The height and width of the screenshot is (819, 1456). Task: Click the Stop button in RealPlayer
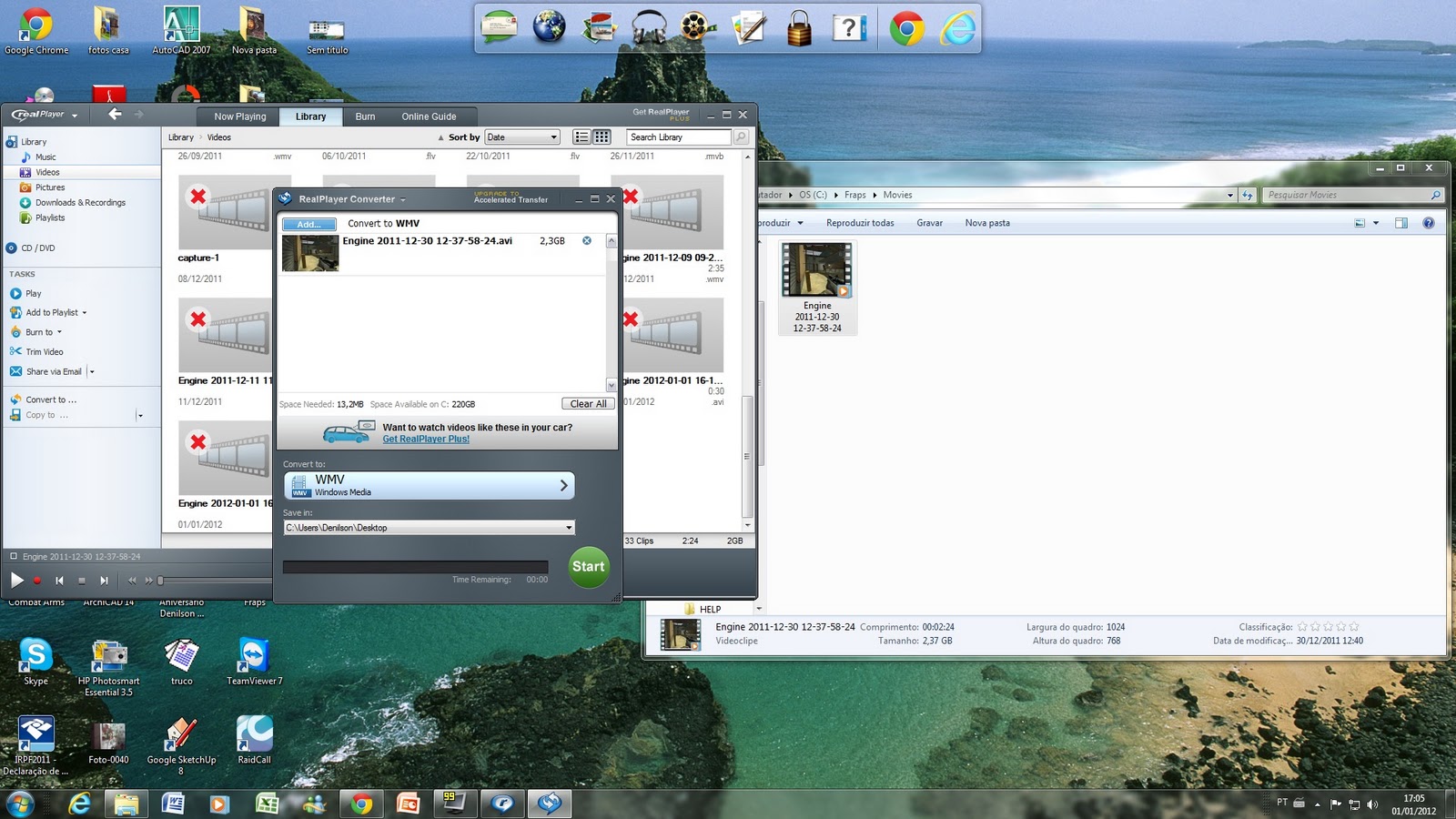click(82, 581)
